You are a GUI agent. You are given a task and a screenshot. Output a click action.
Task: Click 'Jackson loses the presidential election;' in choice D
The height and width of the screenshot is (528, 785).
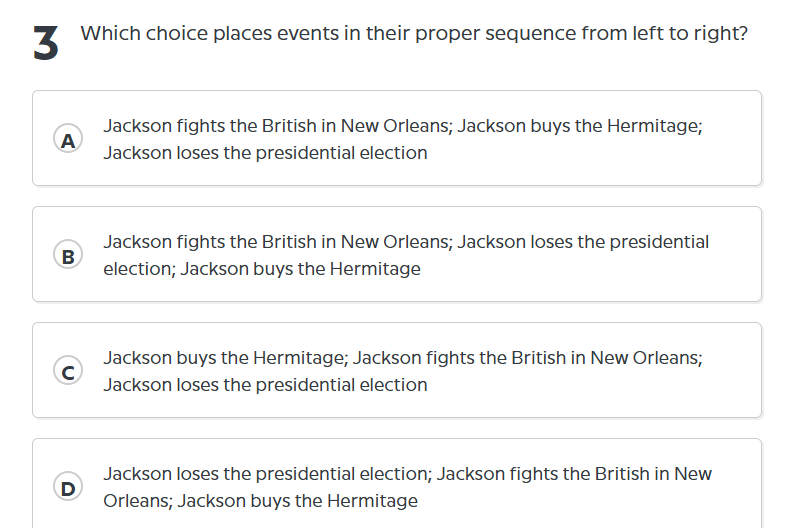267,474
